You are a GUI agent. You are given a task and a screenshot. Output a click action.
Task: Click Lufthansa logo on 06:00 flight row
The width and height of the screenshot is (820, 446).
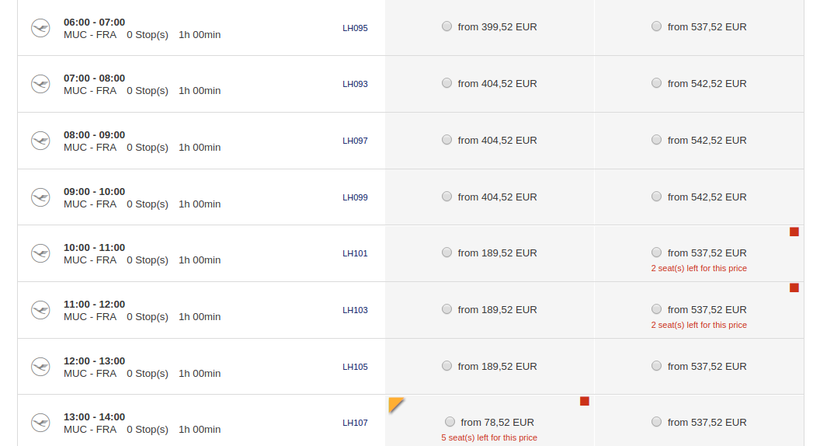coord(40,28)
